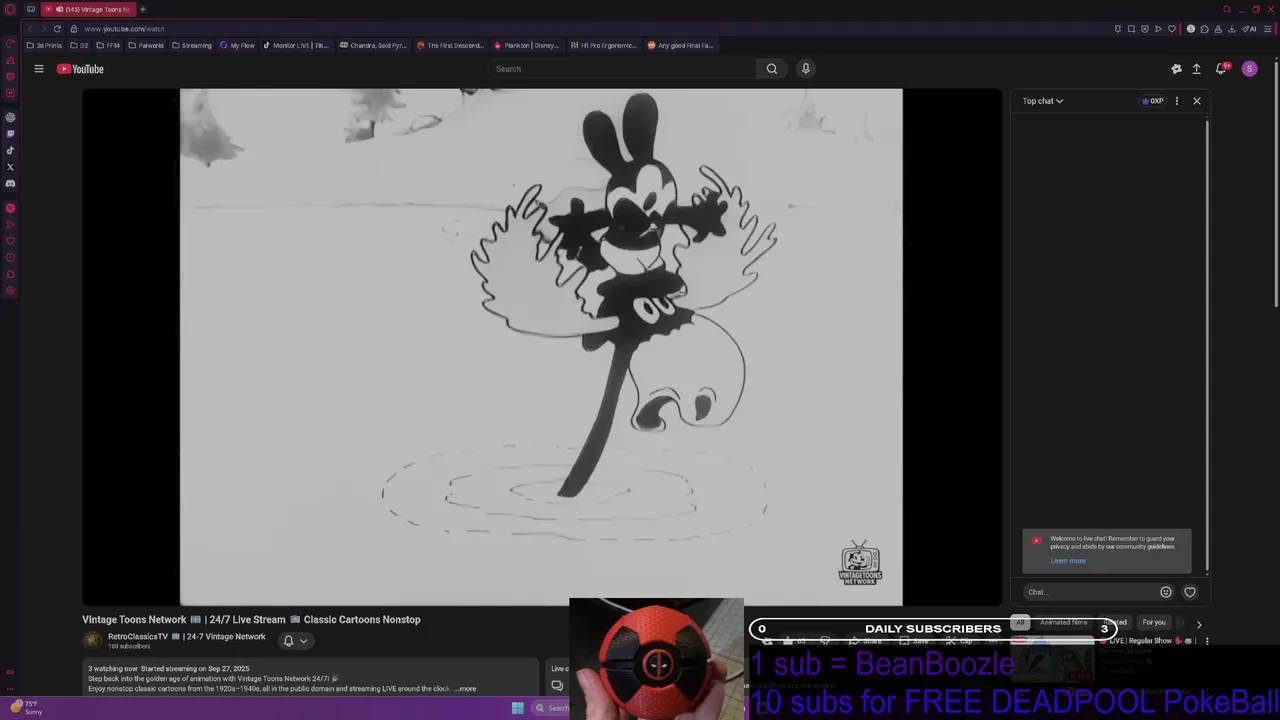
Task: Open the Palworld bookmark folder
Action: click(146, 45)
